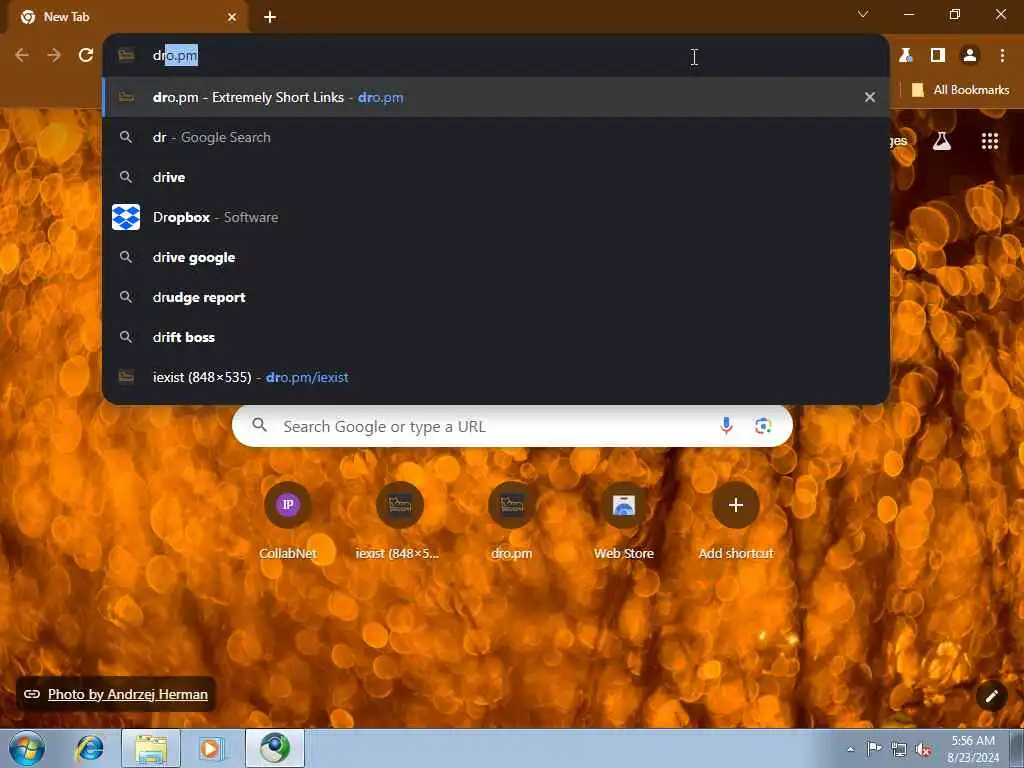Image resolution: width=1024 pixels, height=768 pixels.
Task: Open Chrome three-dot menu
Action: tap(1002, 56)
